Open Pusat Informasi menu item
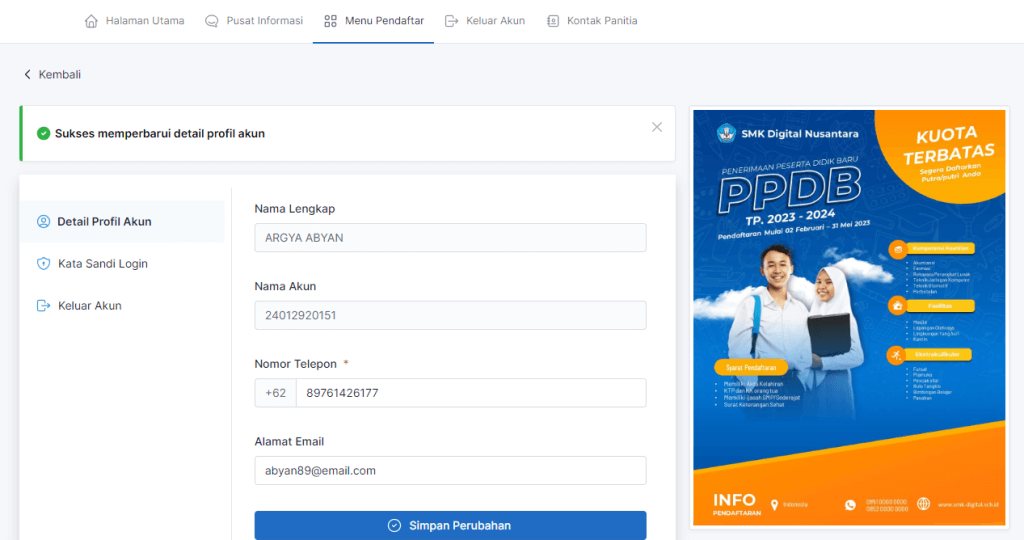Viewport: 1024px width, 540px height. pos(265,21)
